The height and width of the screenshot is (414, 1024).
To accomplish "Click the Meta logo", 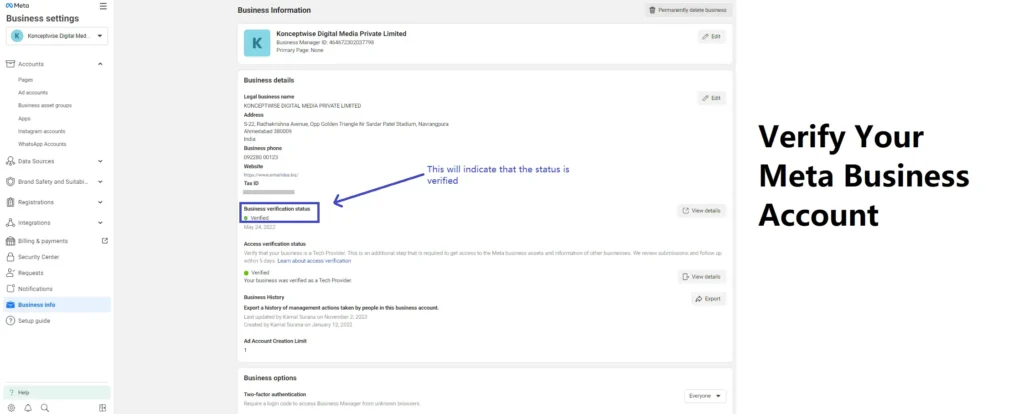I will (18, 5).
